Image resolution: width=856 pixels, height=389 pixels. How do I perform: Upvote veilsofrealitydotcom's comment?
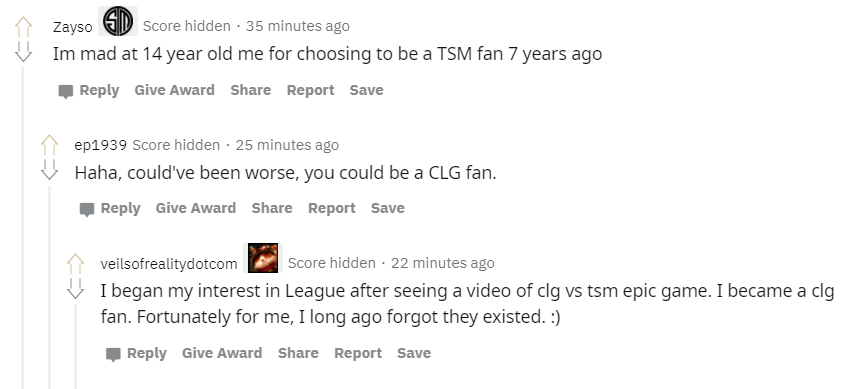[75, 264]
